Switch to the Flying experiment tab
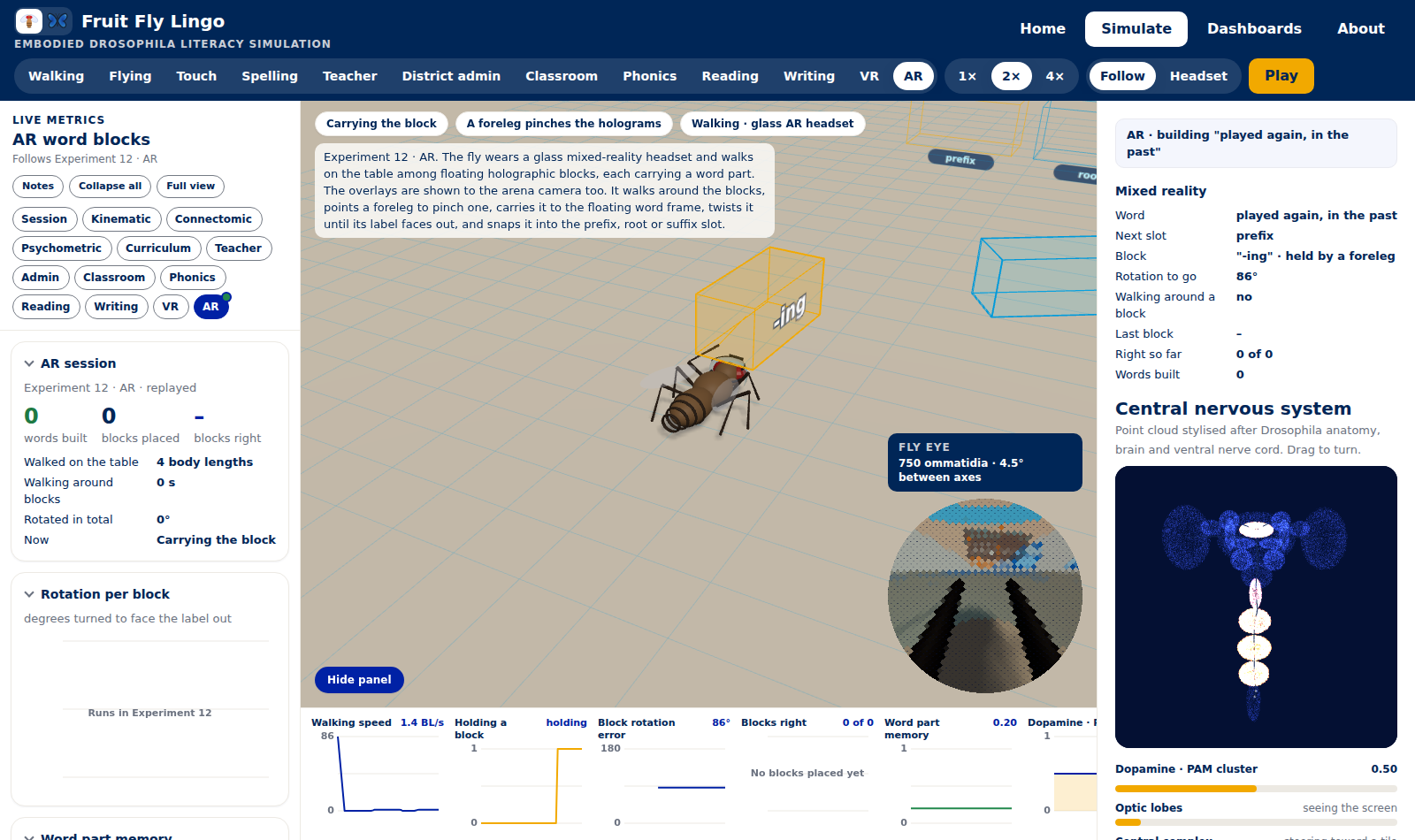Image resolution: width=1415 pixels, height=840 pixels. (x=130, y=76)
